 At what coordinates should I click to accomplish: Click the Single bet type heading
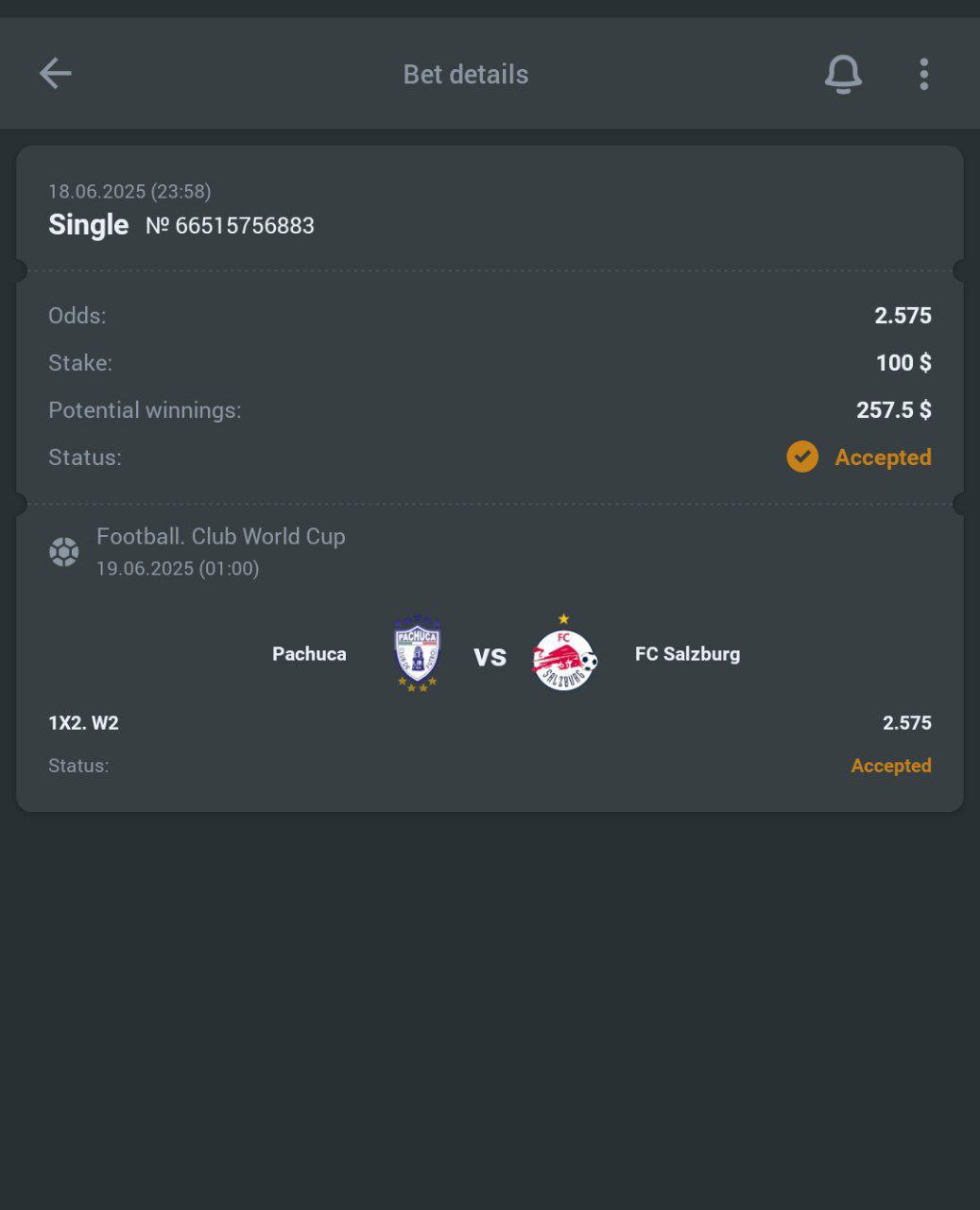88,225
